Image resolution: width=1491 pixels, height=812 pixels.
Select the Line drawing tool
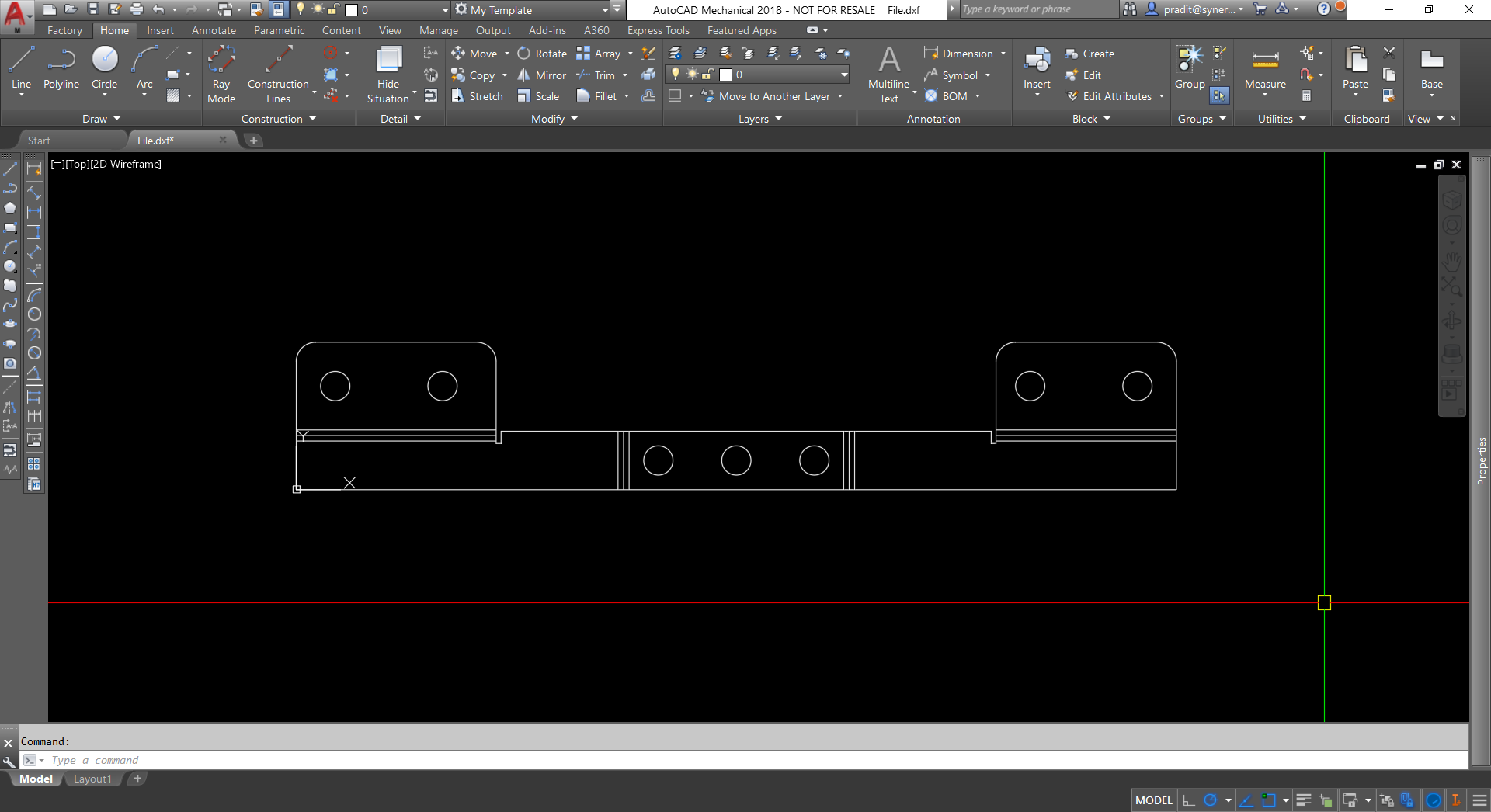pyautogui.click(x=21, y=62)
